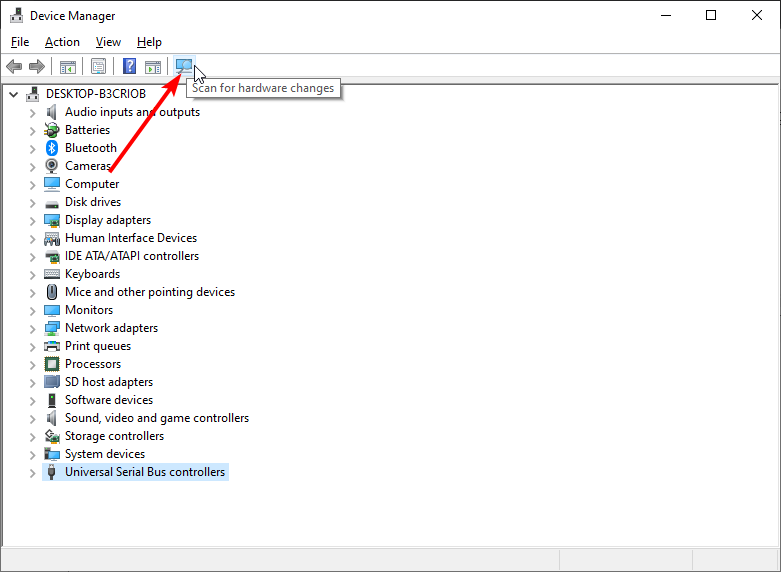Select the System devices label

coord(105,454)
